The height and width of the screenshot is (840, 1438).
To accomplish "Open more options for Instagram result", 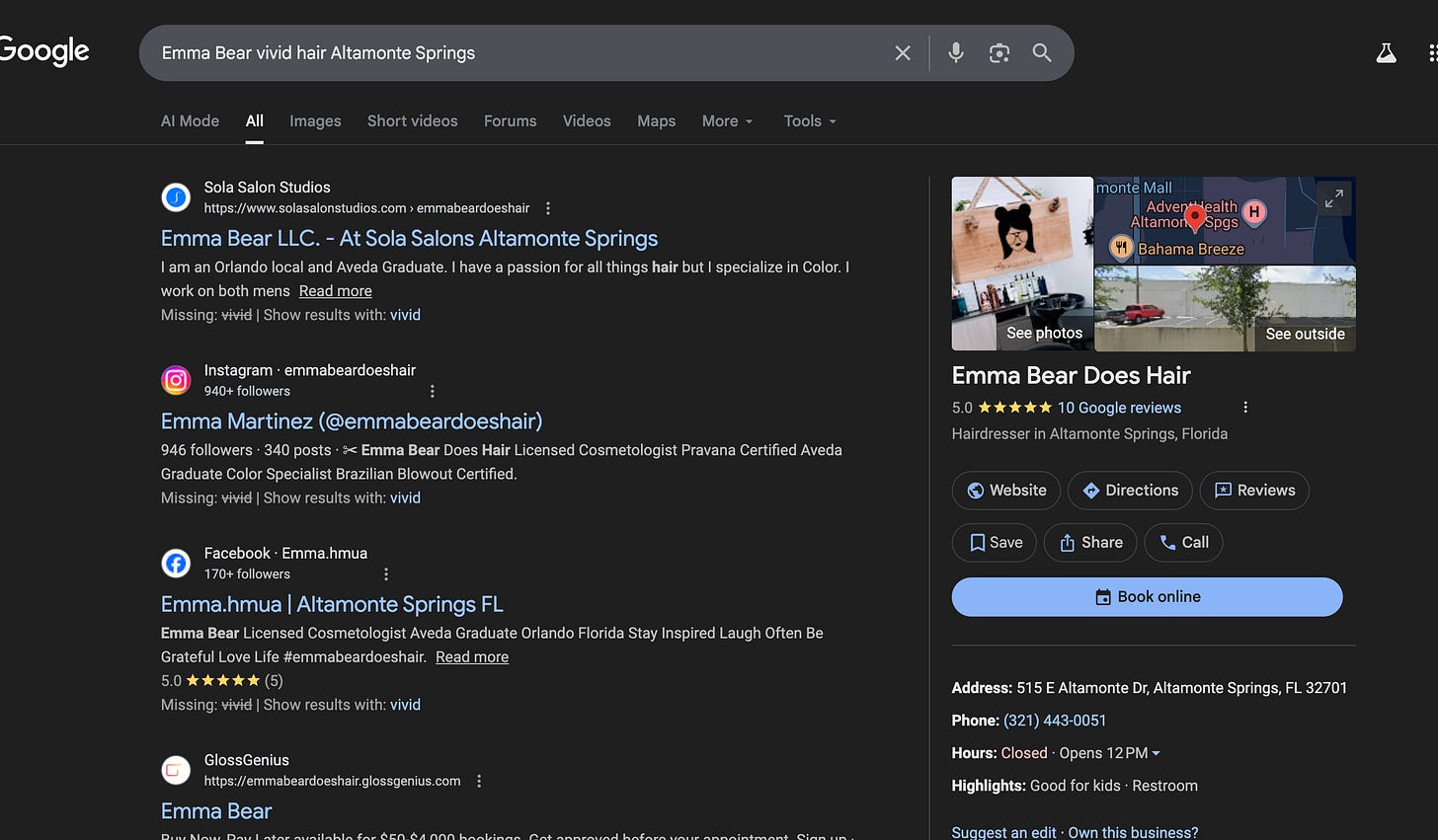I will [x=433, y=391].
